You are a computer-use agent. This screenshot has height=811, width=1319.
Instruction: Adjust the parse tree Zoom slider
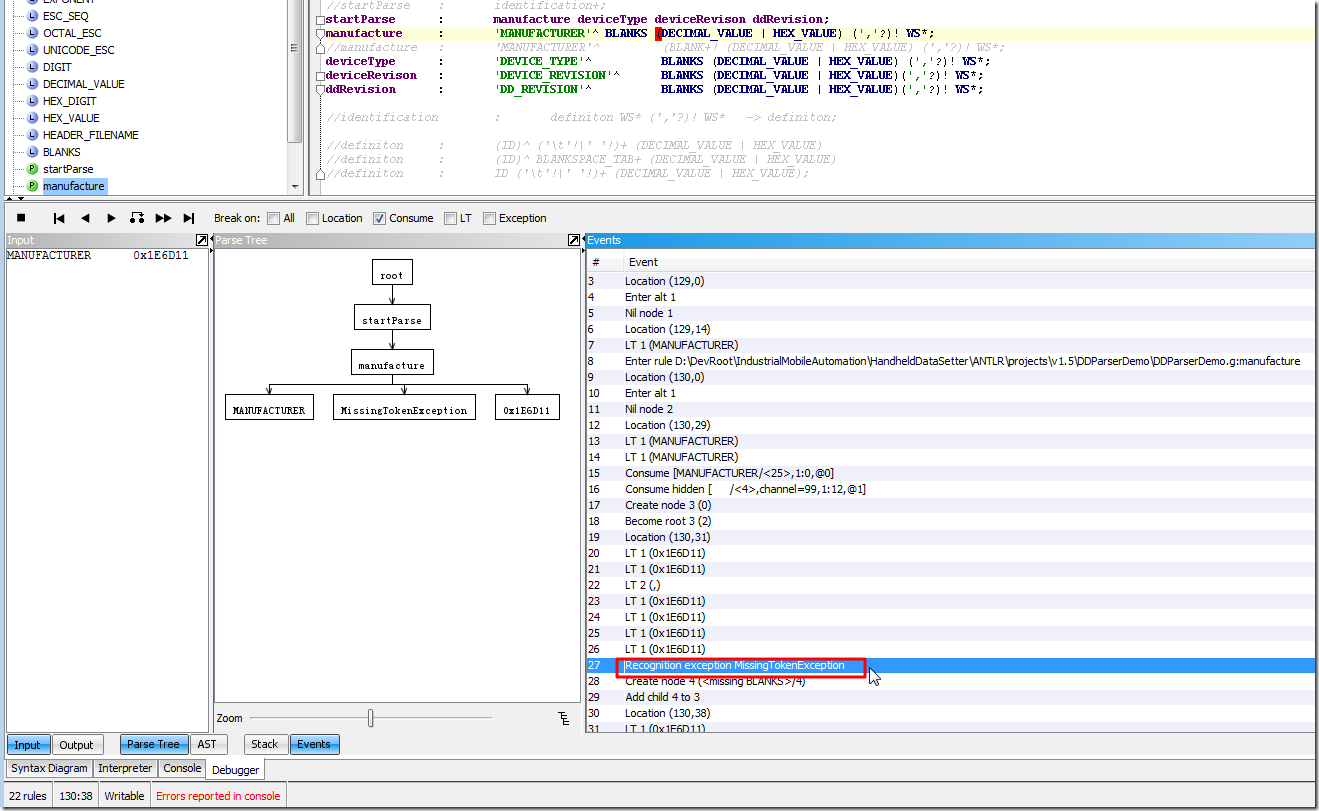(x=371, y=718)
